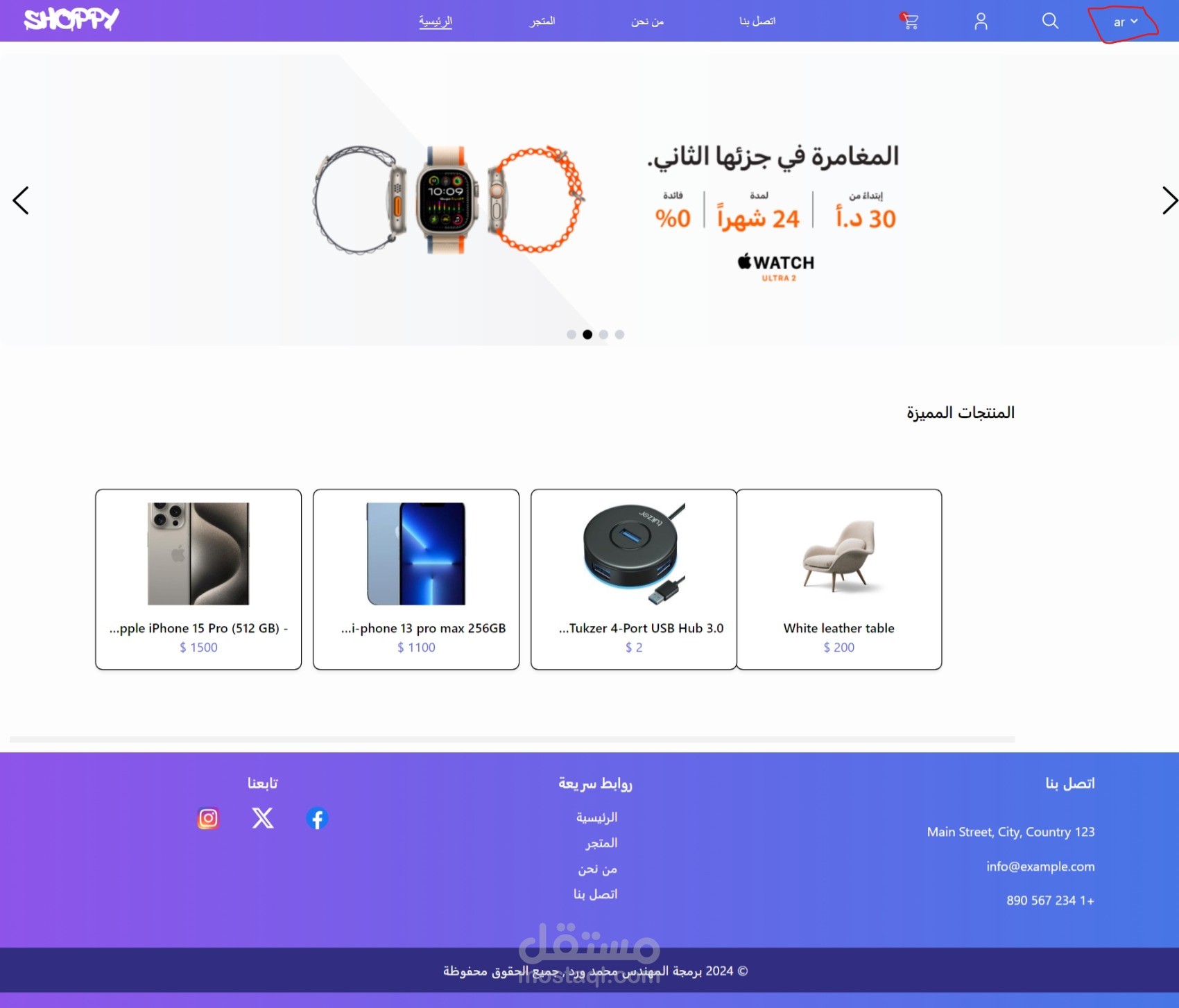This screenshot has height=1008, width=1179.
Task: Open the White leather table product card
Action: 839,580
